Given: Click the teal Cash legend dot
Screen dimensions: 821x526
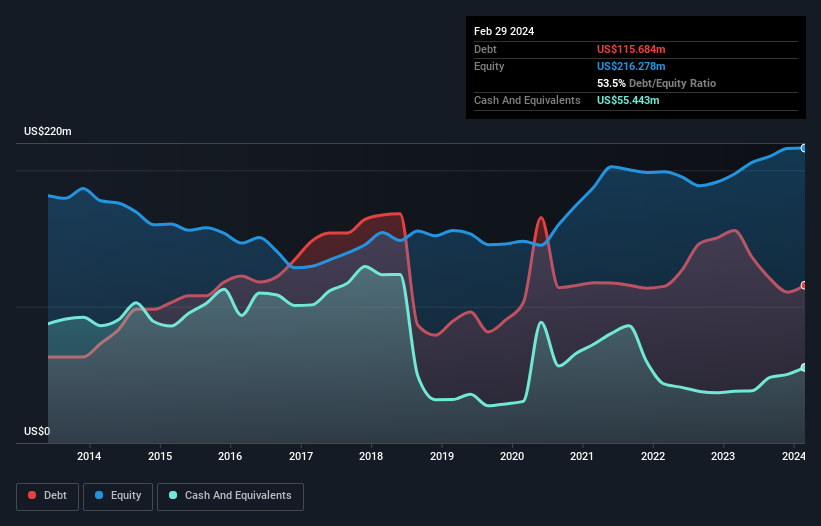Looking at the screenshot, I should coord(173,495).
